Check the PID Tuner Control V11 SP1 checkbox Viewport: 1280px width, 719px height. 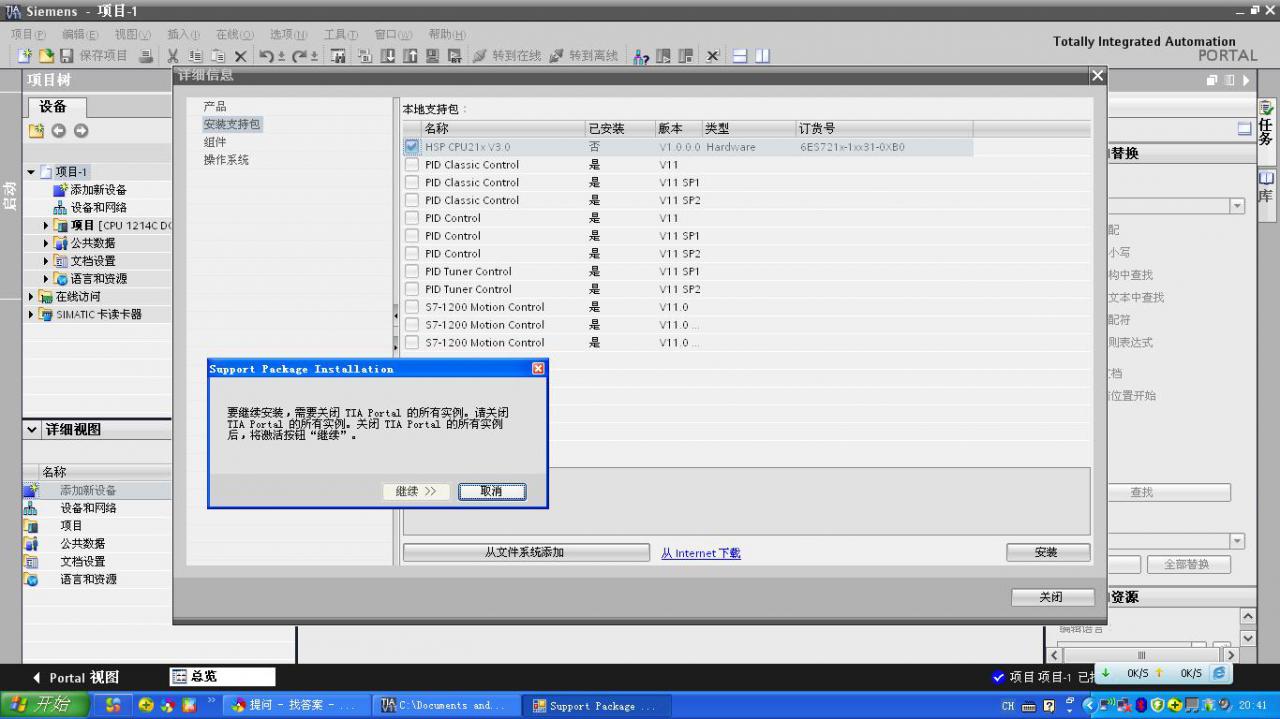pos(412,271)
